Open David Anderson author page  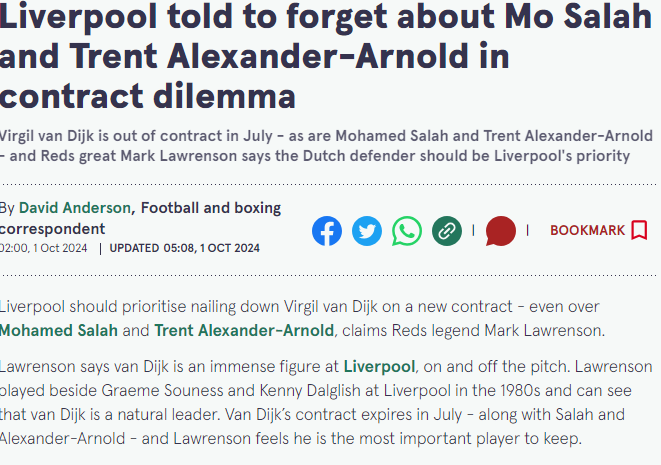75,208
